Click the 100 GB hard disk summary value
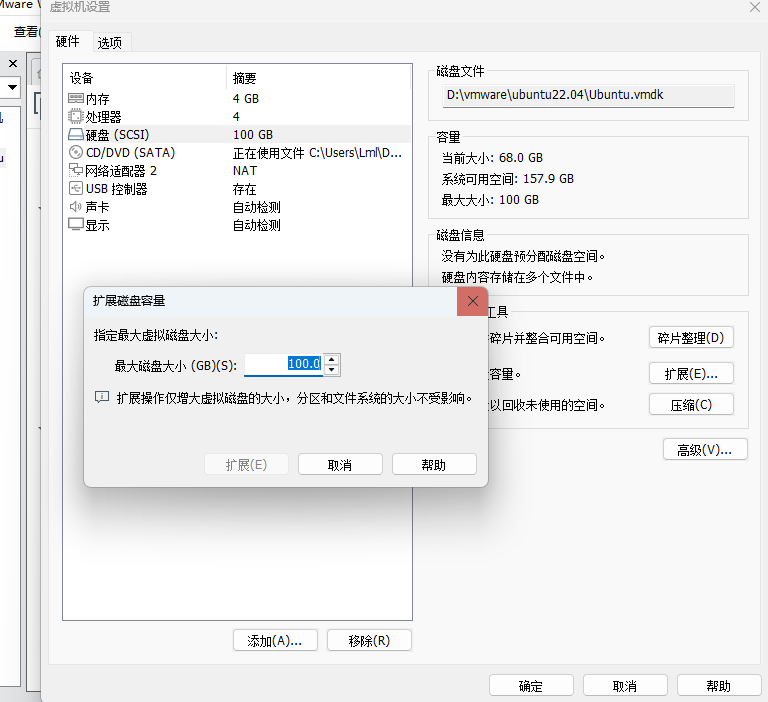Viewport: 768px width, 702px height. (x=253, y=135)
